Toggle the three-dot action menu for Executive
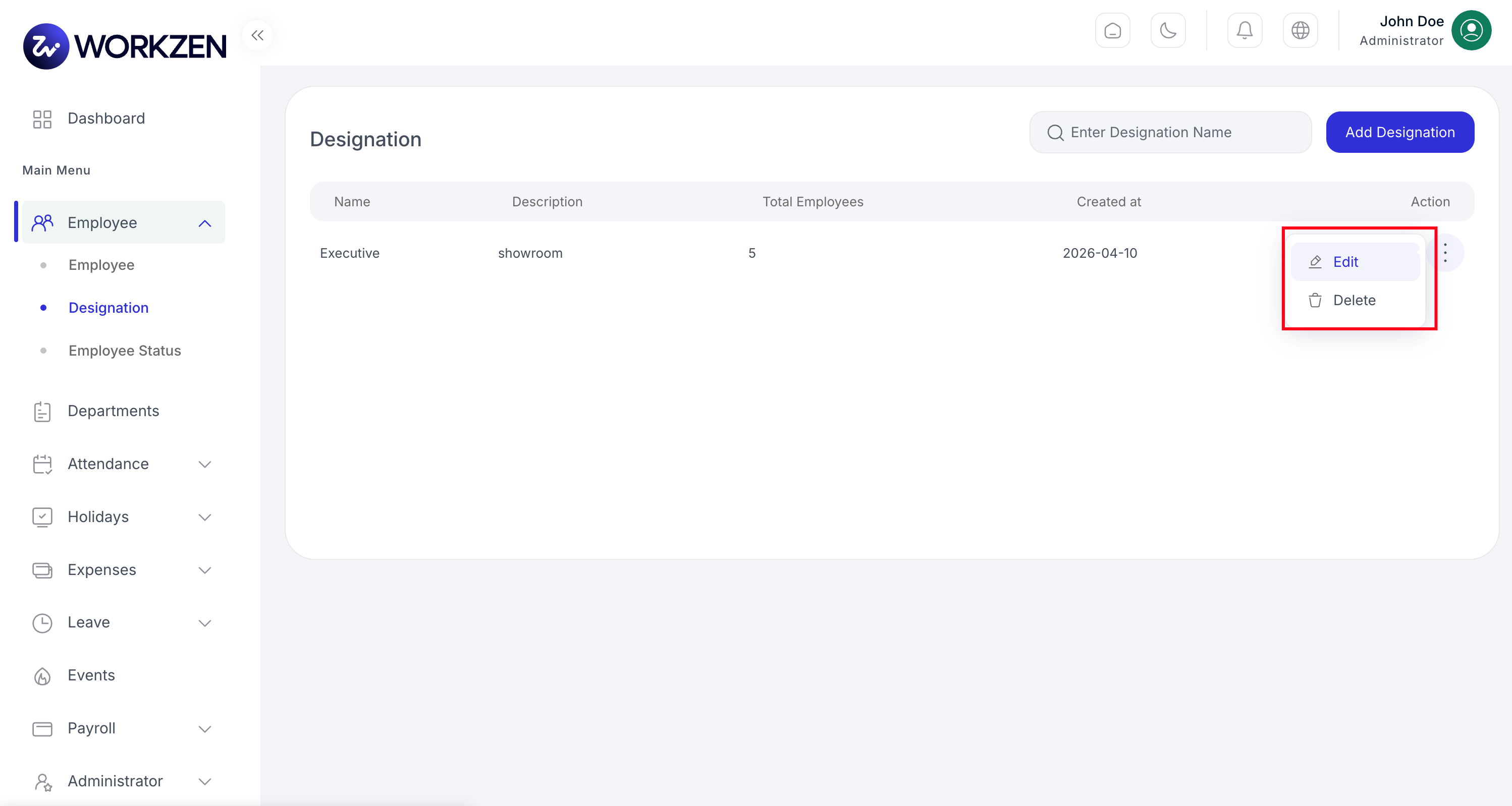1512x806 pixels. (x=1445, y=253)
